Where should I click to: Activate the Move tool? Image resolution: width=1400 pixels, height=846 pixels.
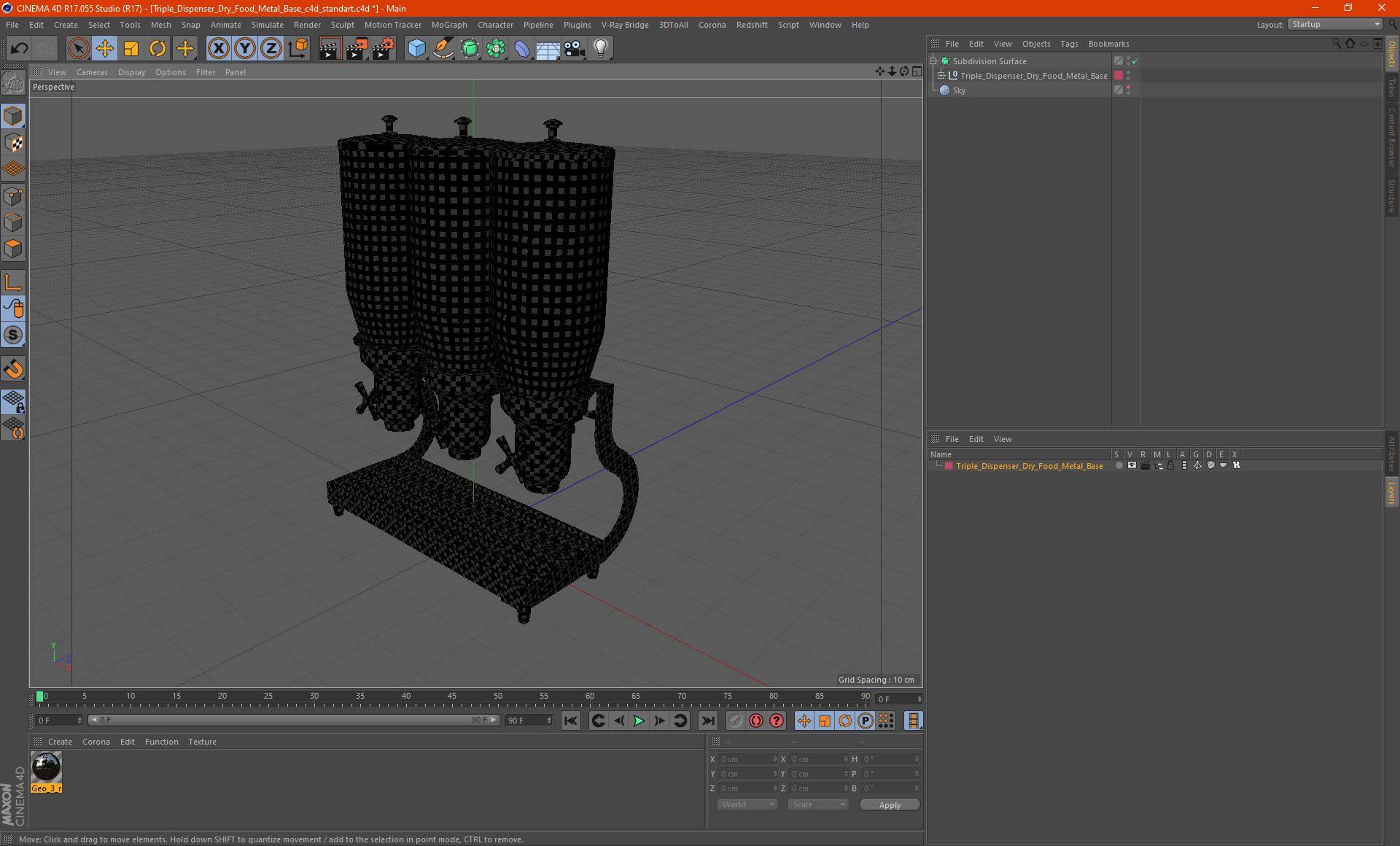pos(105,49)
